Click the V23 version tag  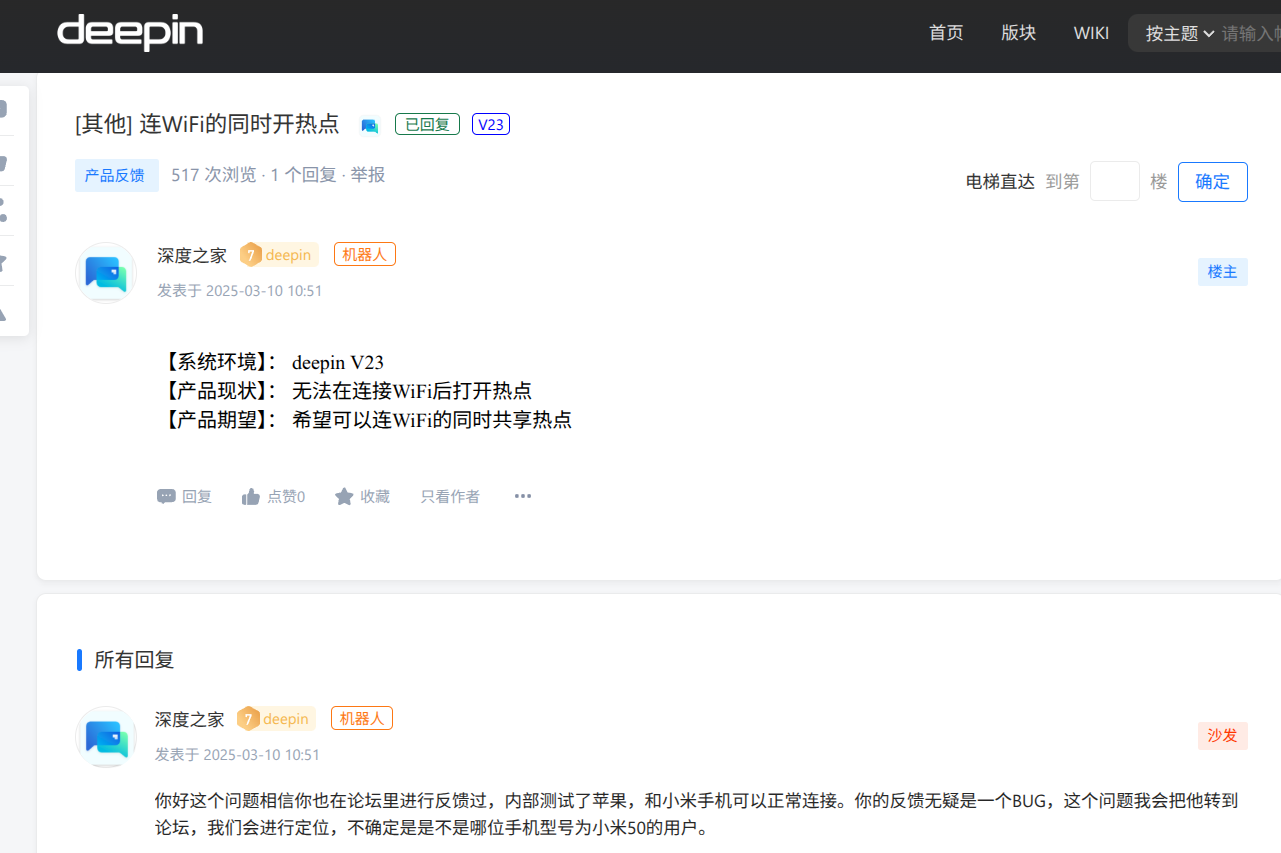(x=491, y=125)
